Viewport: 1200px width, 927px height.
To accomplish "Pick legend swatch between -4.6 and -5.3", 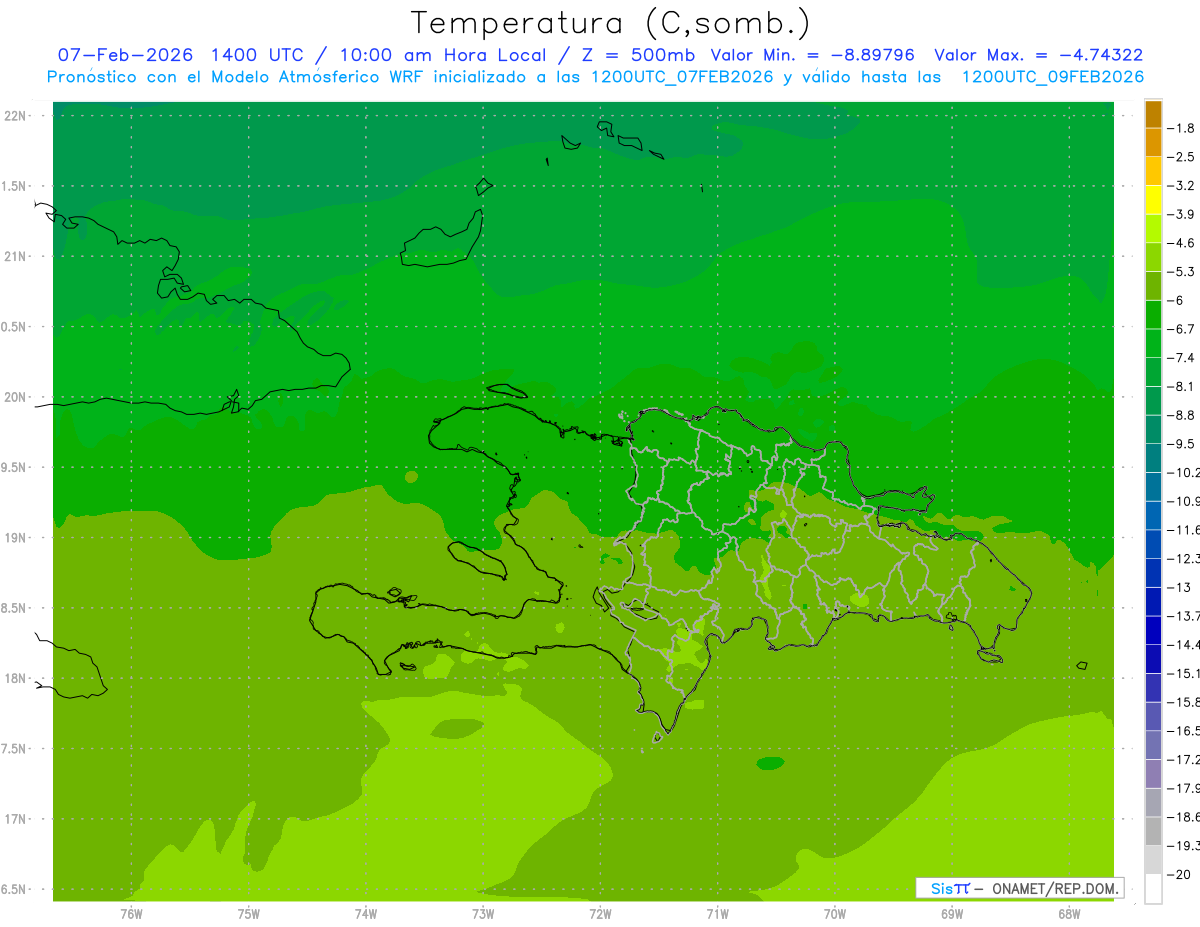I will coord(1153,257).
